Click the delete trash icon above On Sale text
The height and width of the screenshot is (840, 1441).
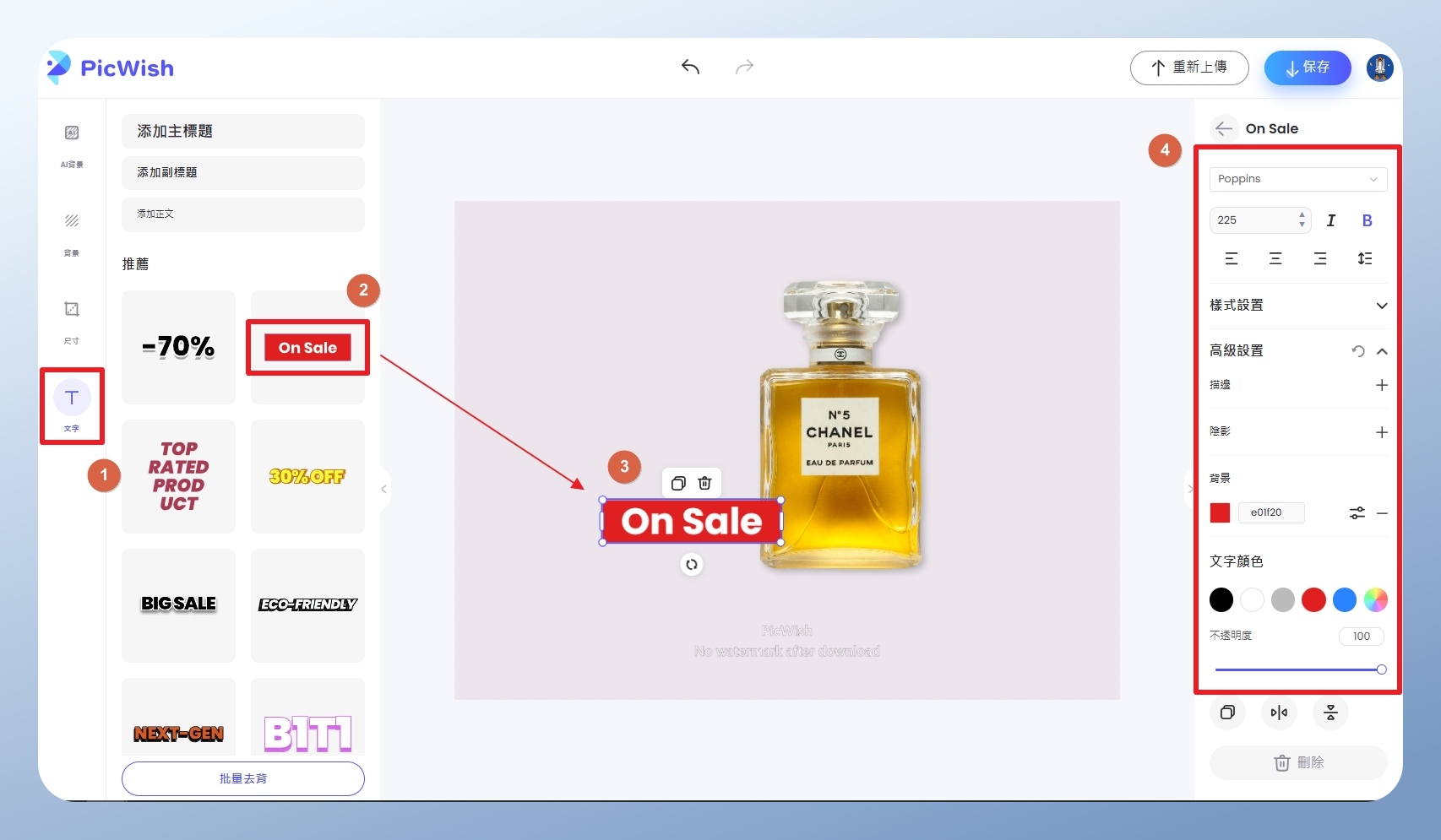704,483
